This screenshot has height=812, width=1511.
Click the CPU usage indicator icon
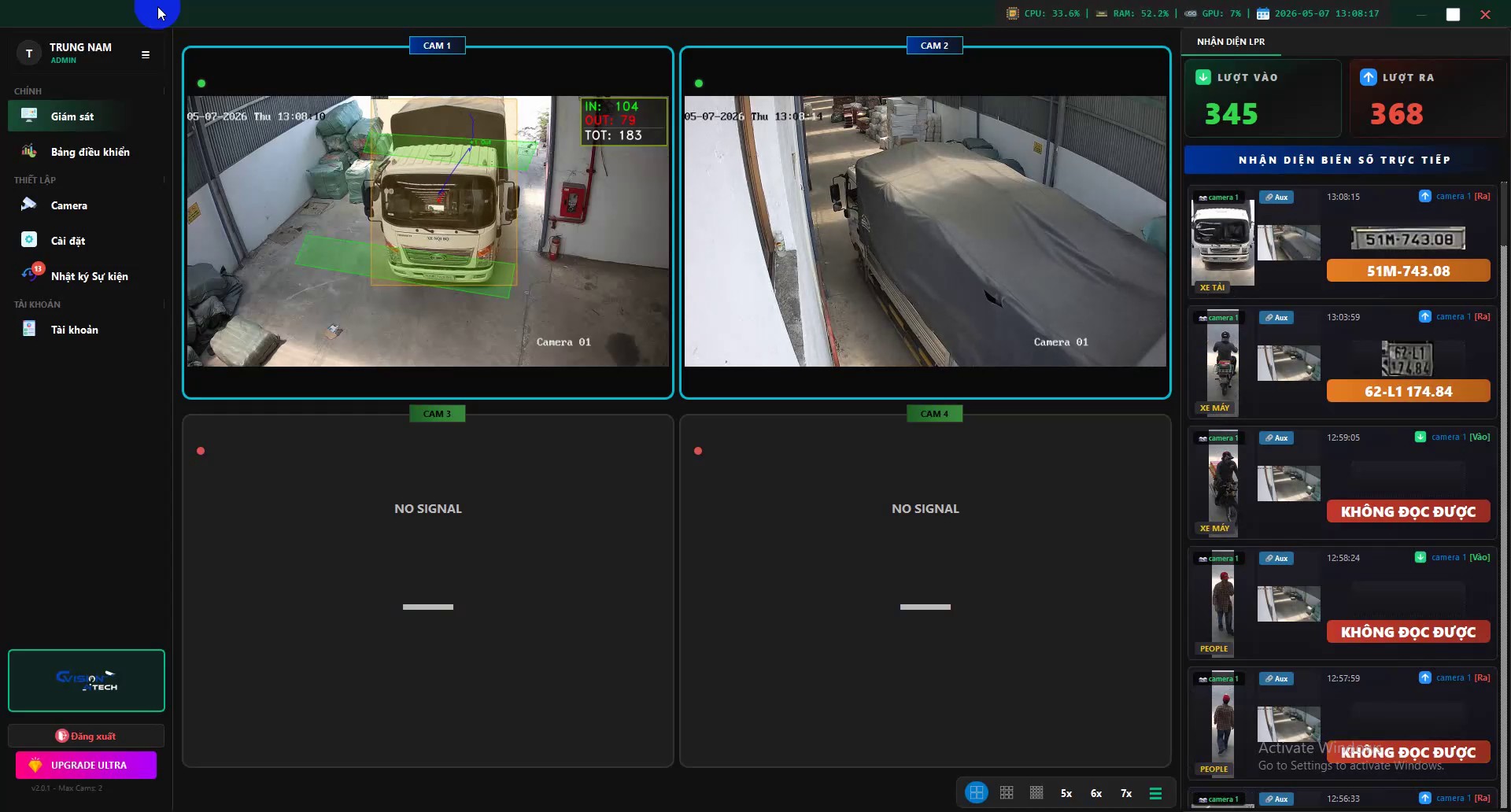(1013, 13)
